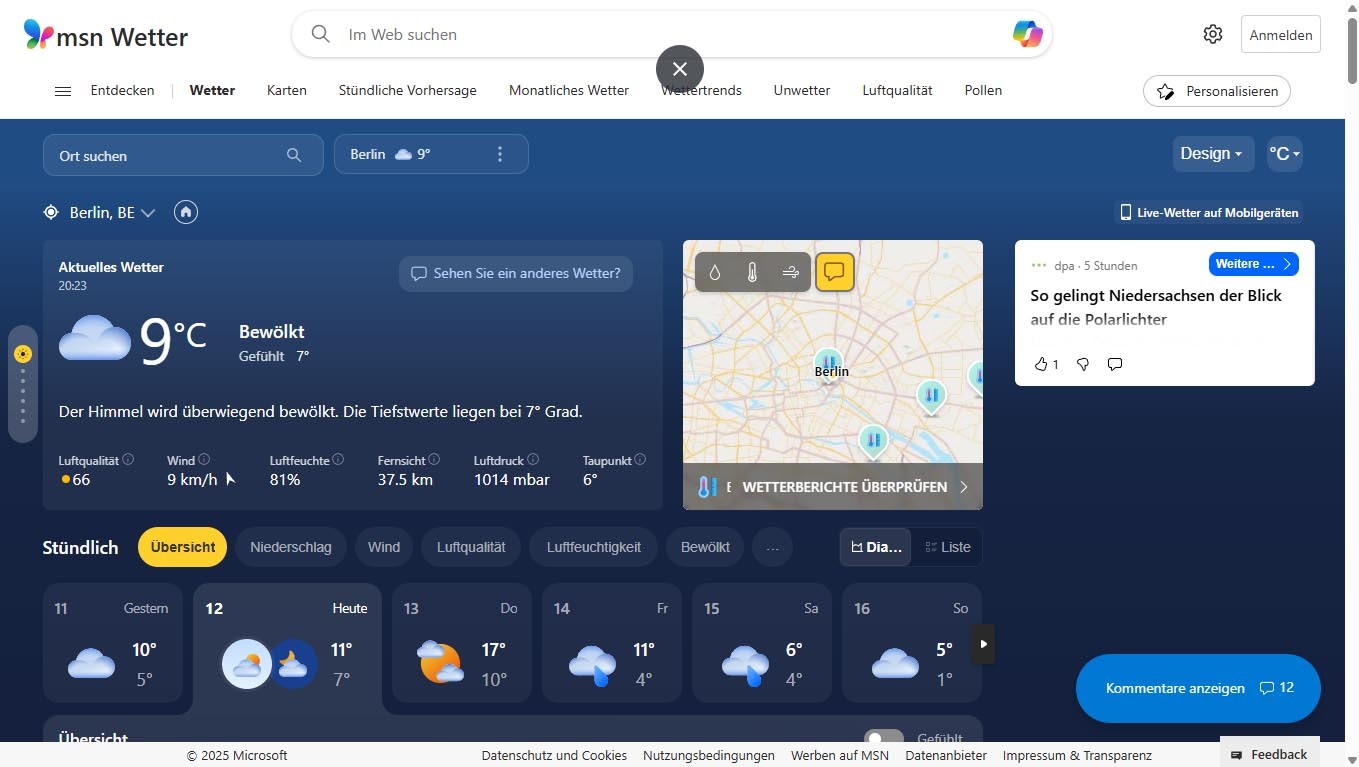The height and width of the screenshot is (767, 1359).
Task: Open the hamburger navigation menu
Action: coord(62,91)
